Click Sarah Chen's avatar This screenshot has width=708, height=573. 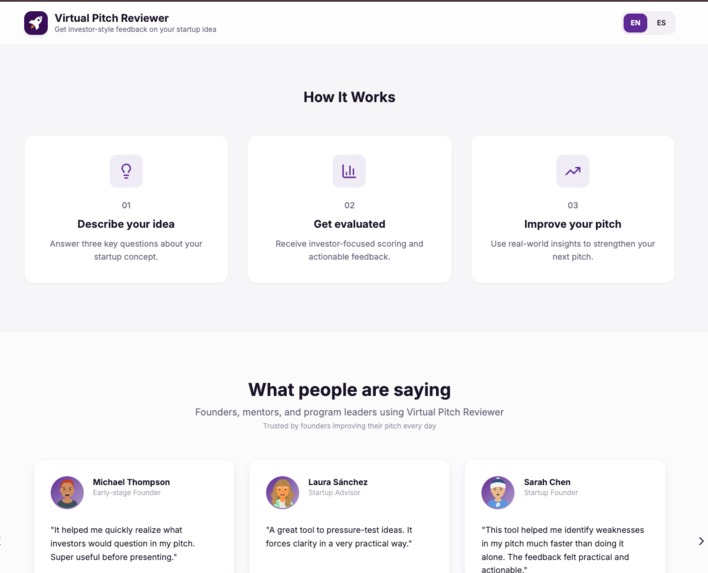pyautogui.click(x=498, y=493)
